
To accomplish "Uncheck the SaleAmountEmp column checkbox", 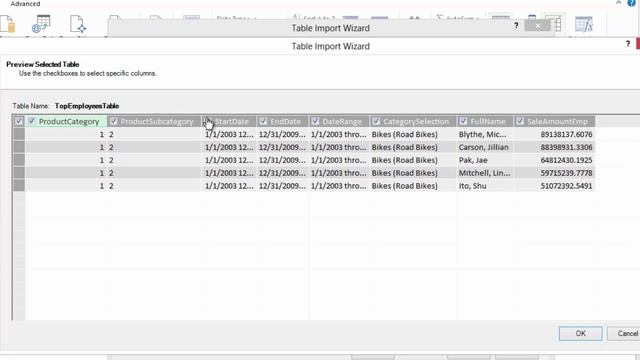I will (520, 121).
